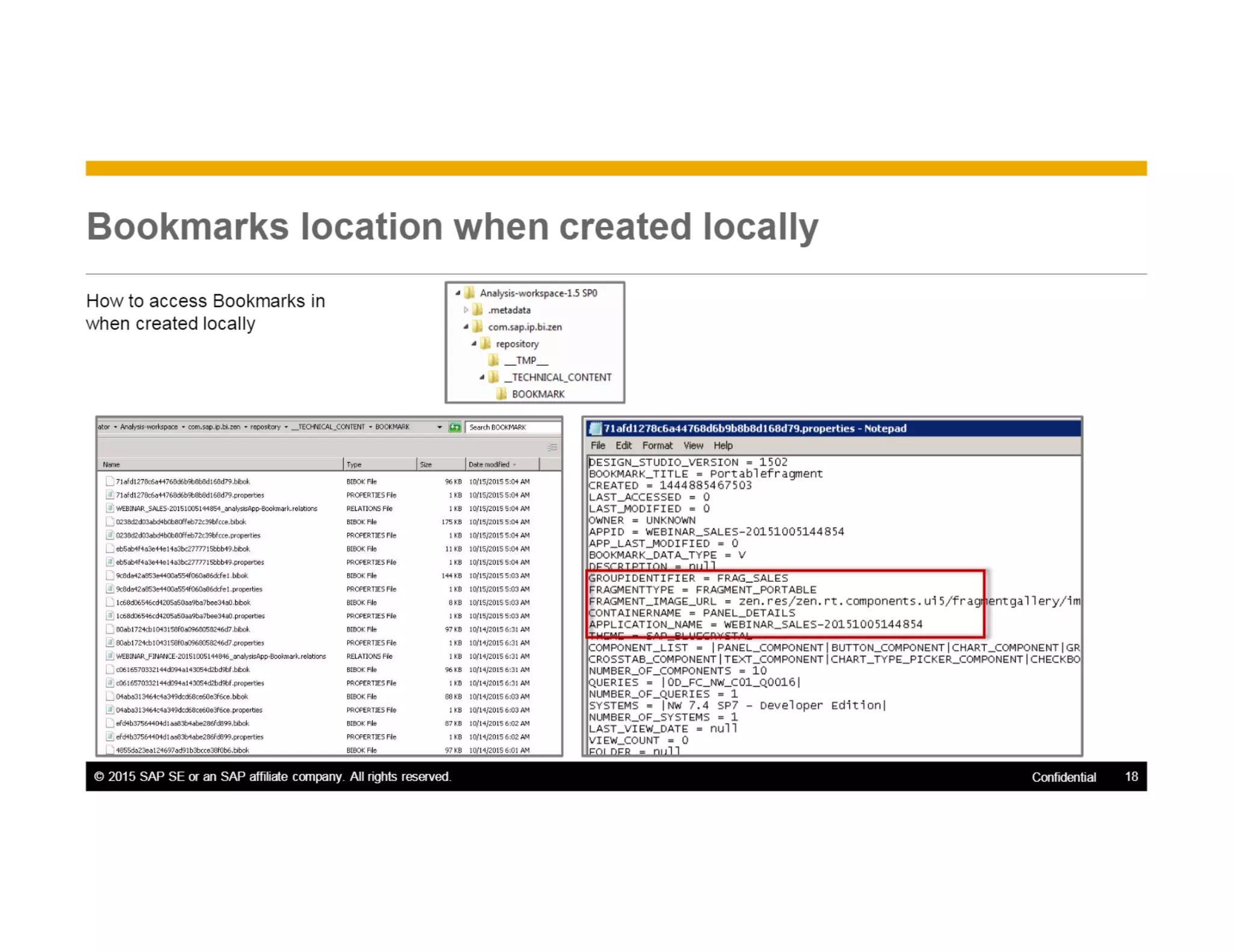
Task: Sort files by Type column header
Action: point(354,465)
